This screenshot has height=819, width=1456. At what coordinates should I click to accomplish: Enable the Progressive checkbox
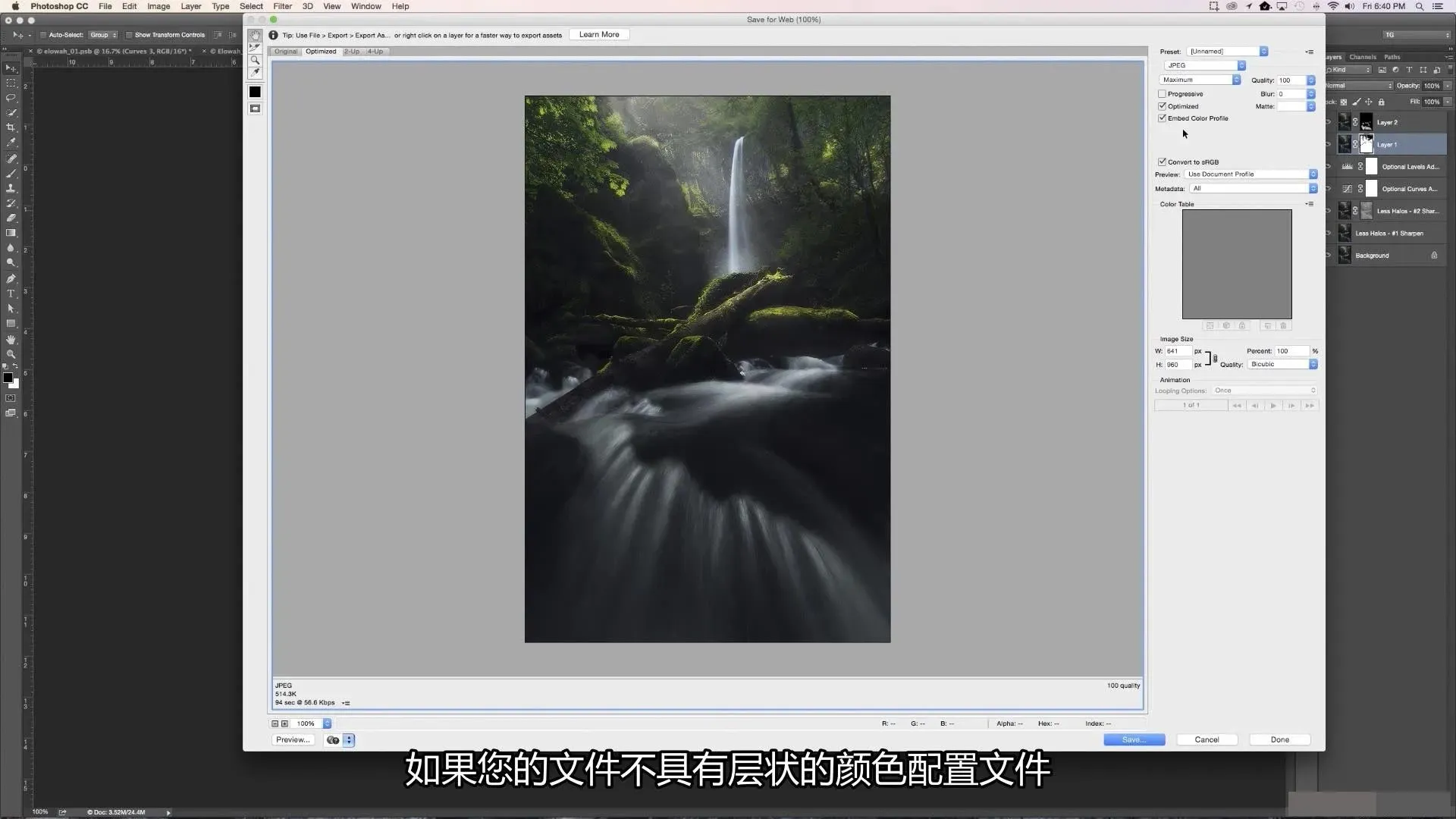1162,94
